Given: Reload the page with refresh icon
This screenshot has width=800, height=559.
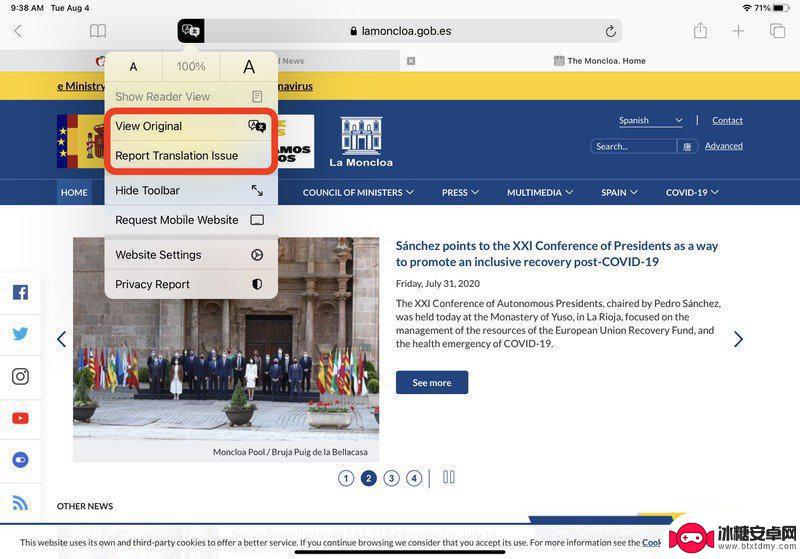Looking at the screenshot, I should [610, 31].
